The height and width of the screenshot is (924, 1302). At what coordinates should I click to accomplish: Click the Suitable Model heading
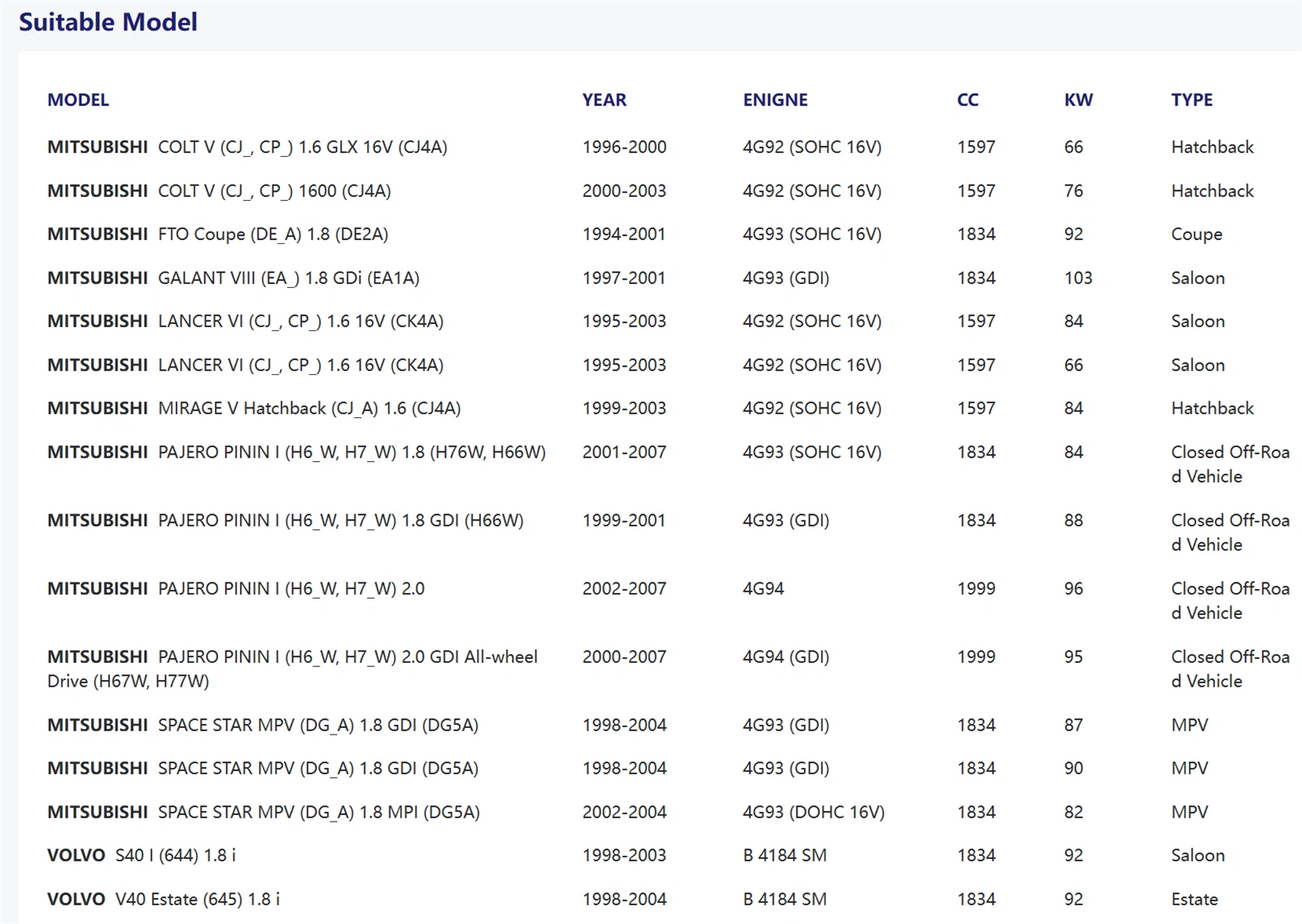point(107,22)
